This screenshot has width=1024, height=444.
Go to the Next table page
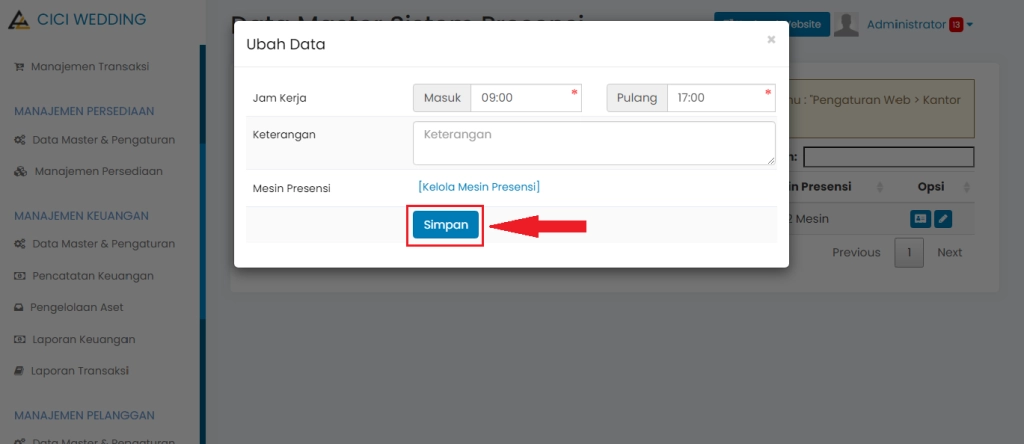[x=949, y=253]
